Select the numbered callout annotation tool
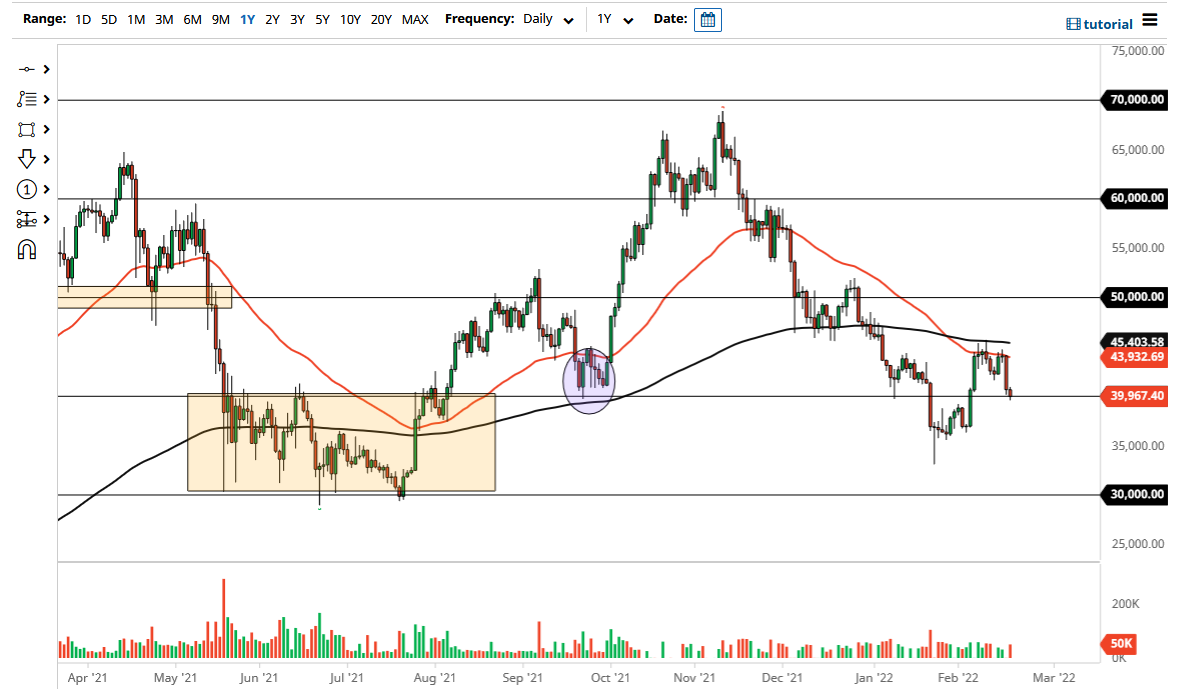Image resolution: width=1182 pixels, height=695 pixels. coord(28,189)
